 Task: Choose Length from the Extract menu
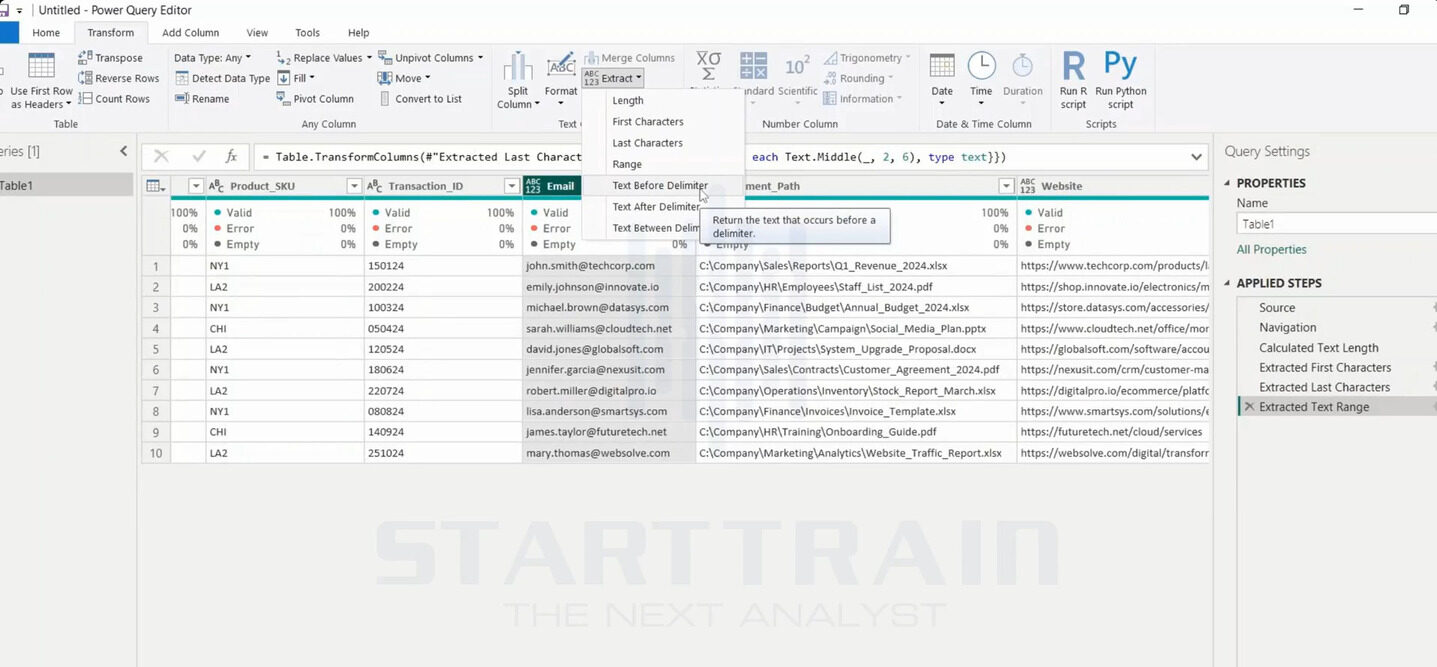[663, 101]
